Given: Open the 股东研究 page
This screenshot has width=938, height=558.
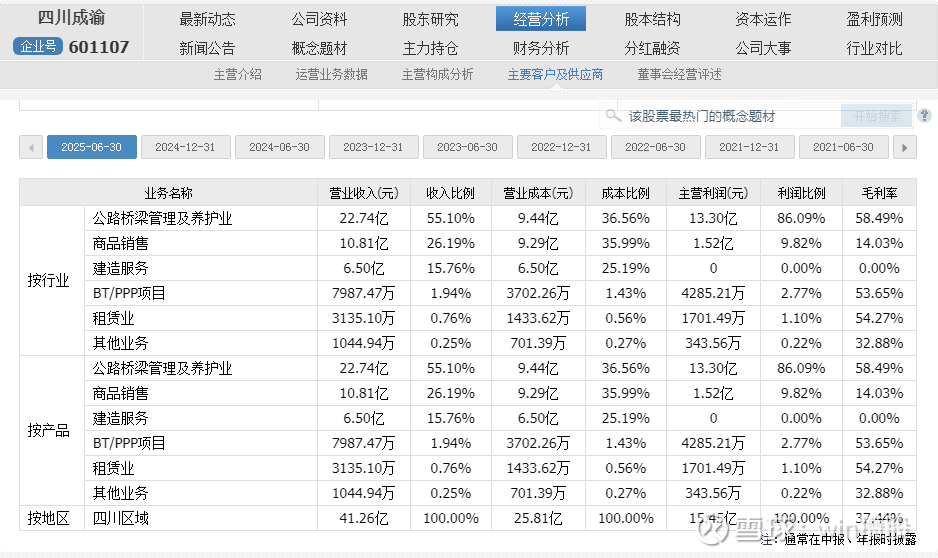Looking at the screenshot, I should pyautogui.click(x=431, y=19).
